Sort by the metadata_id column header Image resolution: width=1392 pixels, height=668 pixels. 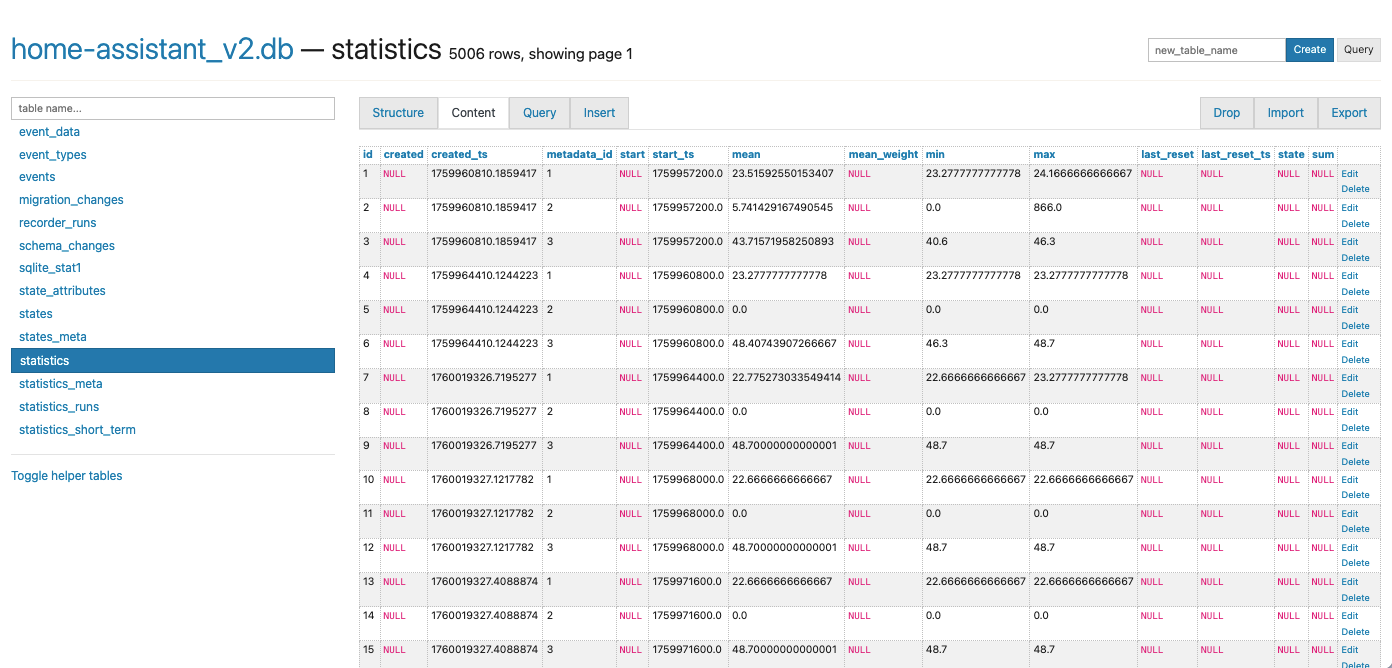579,155
